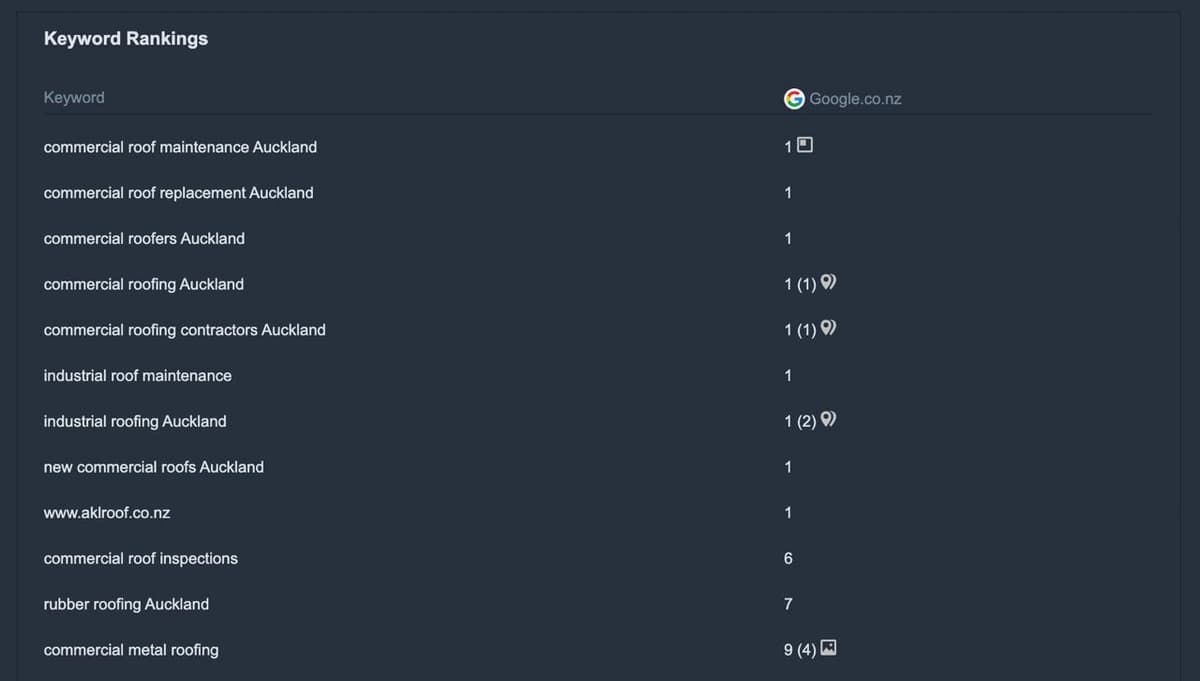The width and height of the screenshot is (1200, 681).
Task: Click the rank 6 beside commercial roof inspections
Action: [x=787, y=558]
